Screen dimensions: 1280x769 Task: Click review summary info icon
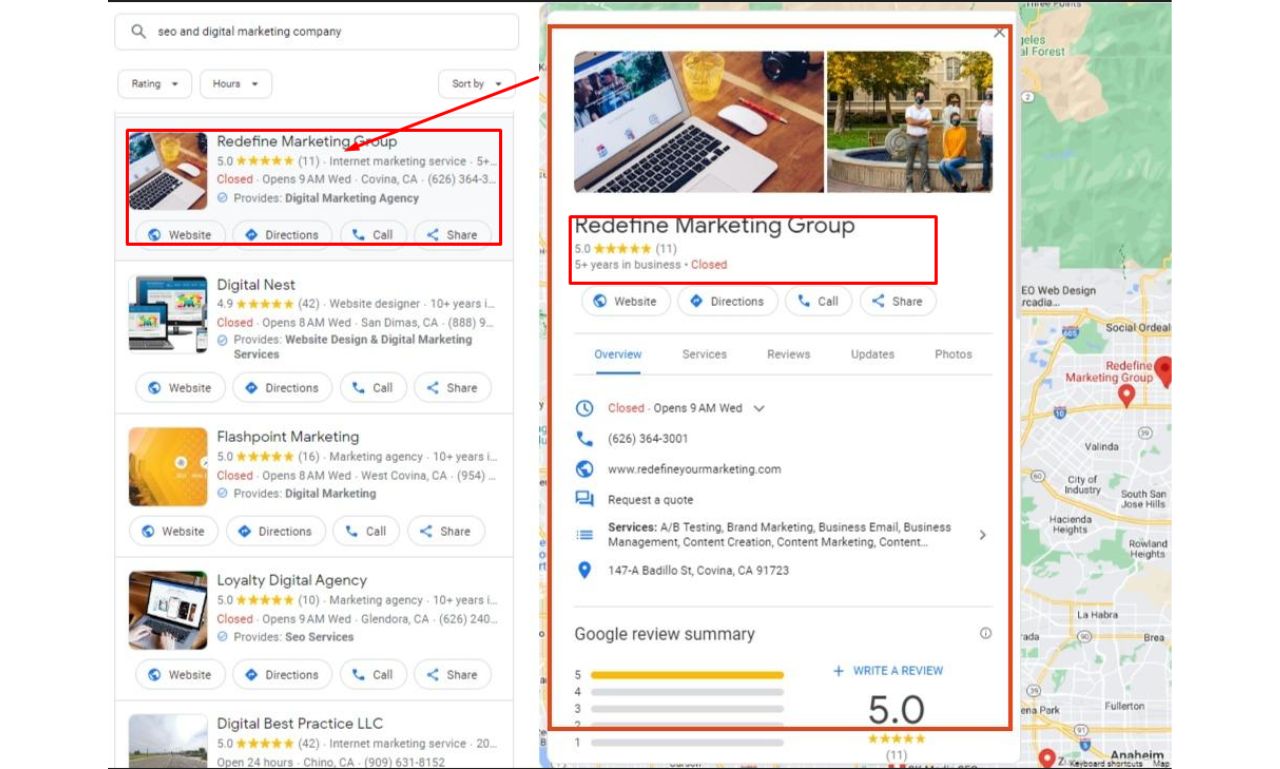[985, 633]
